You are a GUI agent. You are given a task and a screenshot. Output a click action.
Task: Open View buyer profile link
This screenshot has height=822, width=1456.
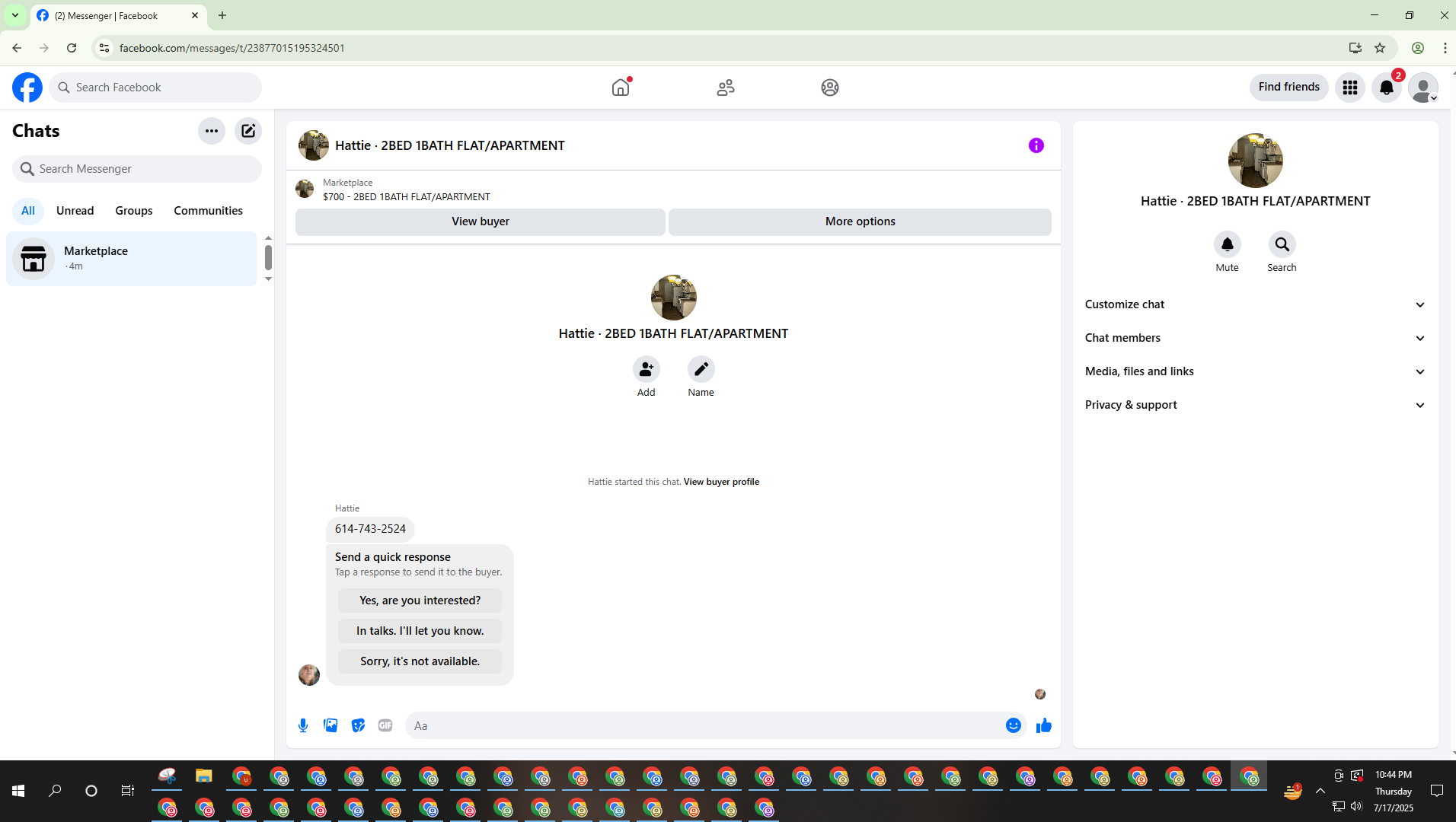coord(721,482)
